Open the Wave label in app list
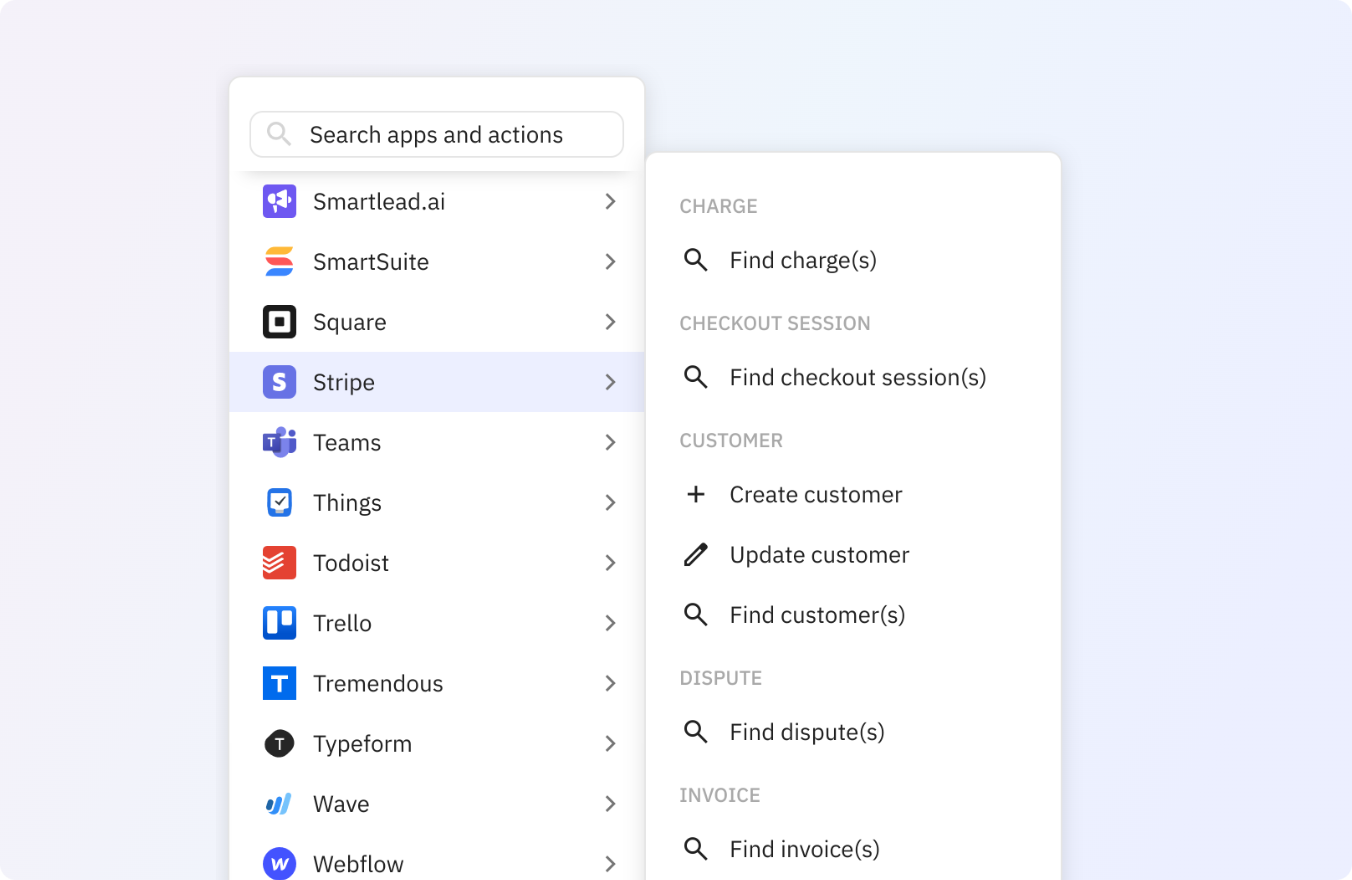 (341, 803)
